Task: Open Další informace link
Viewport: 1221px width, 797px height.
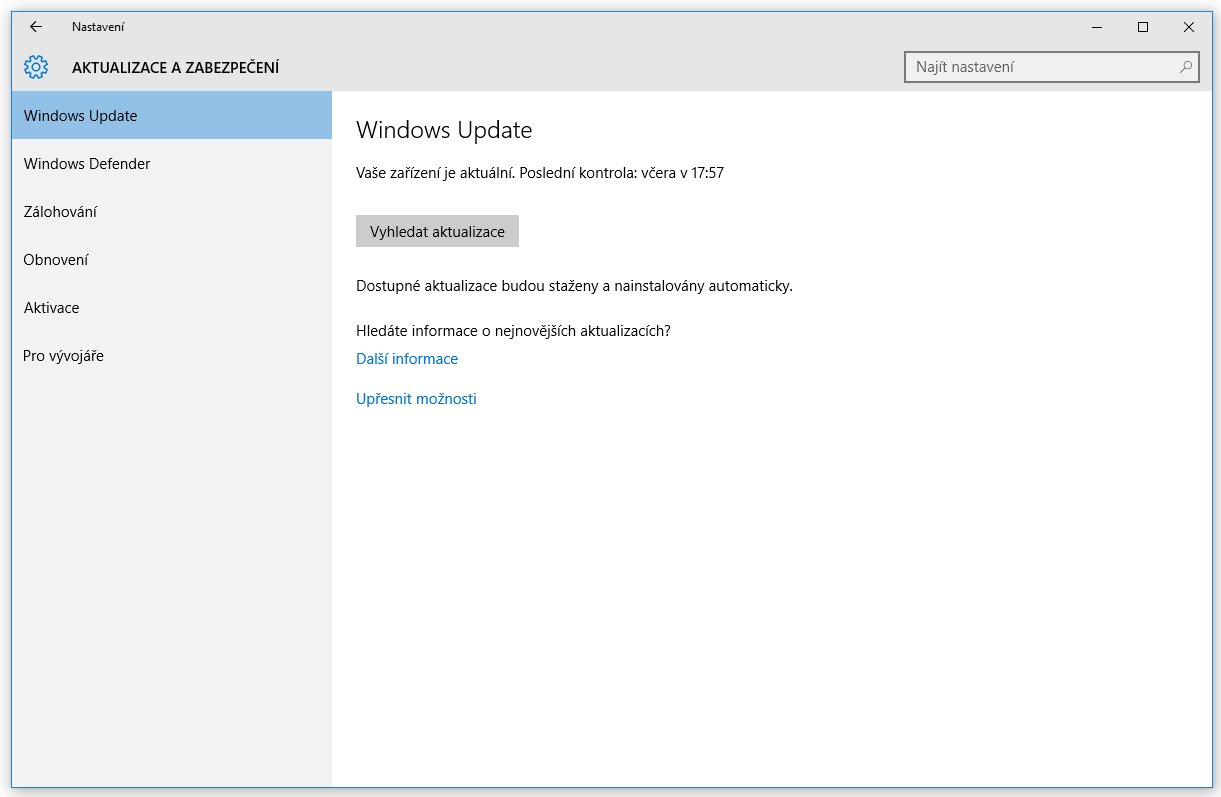Action: tap(407, 358)
